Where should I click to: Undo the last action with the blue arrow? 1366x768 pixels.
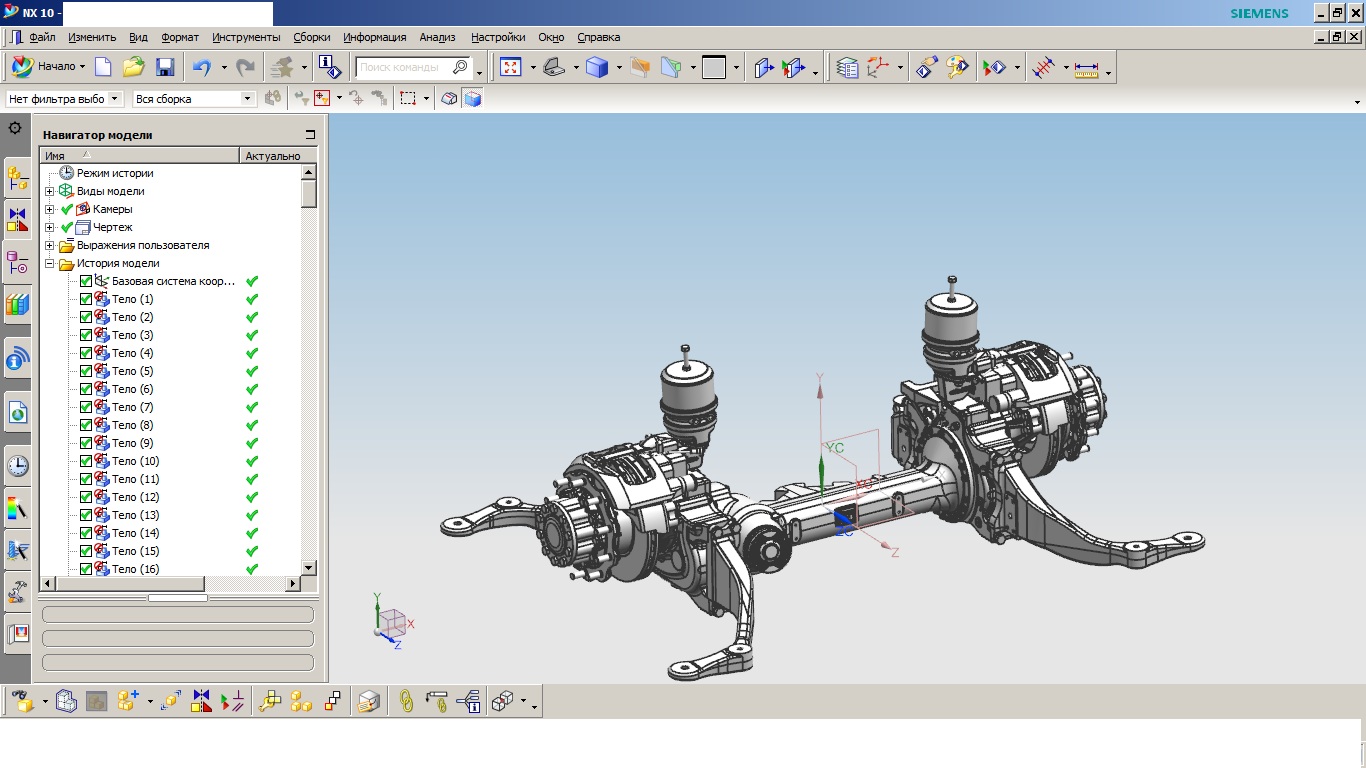point(202,67)
